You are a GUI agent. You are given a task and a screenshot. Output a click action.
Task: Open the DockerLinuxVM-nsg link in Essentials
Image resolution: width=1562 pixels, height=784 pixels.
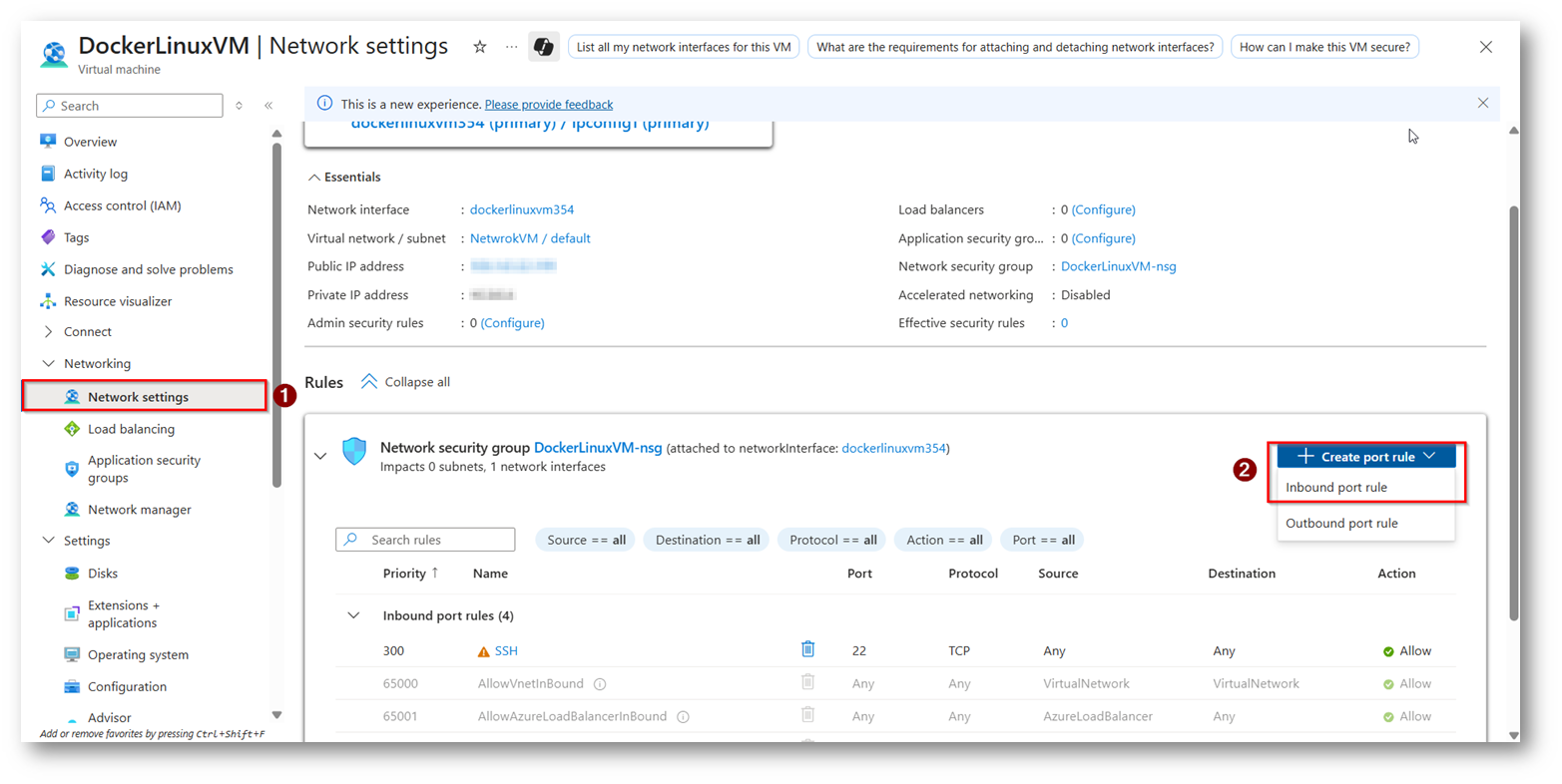click(x=1118, y=266)
